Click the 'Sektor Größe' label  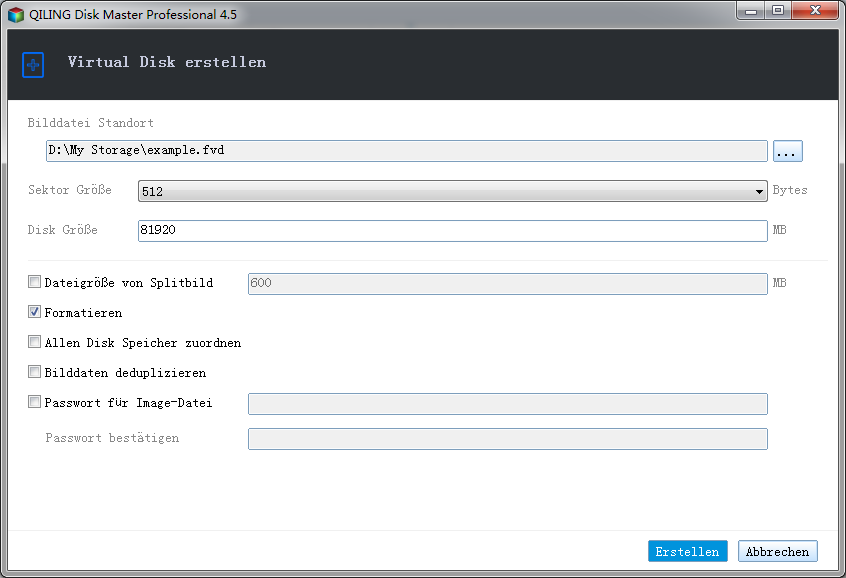70,190
